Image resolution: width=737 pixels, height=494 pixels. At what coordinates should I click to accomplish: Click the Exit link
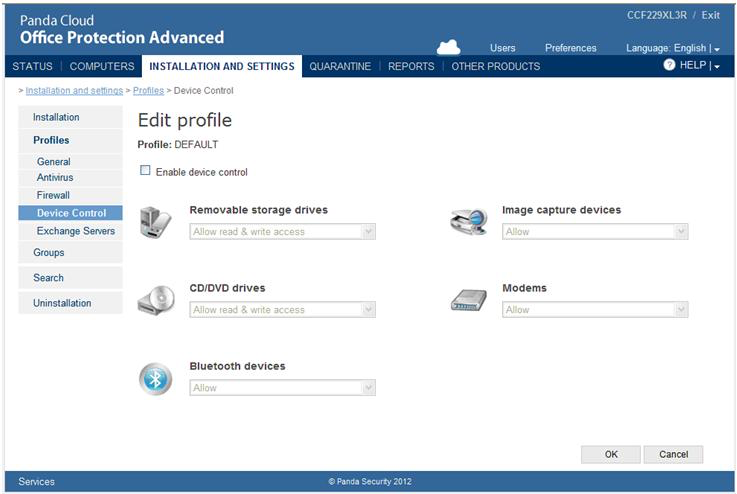point(710,15)
